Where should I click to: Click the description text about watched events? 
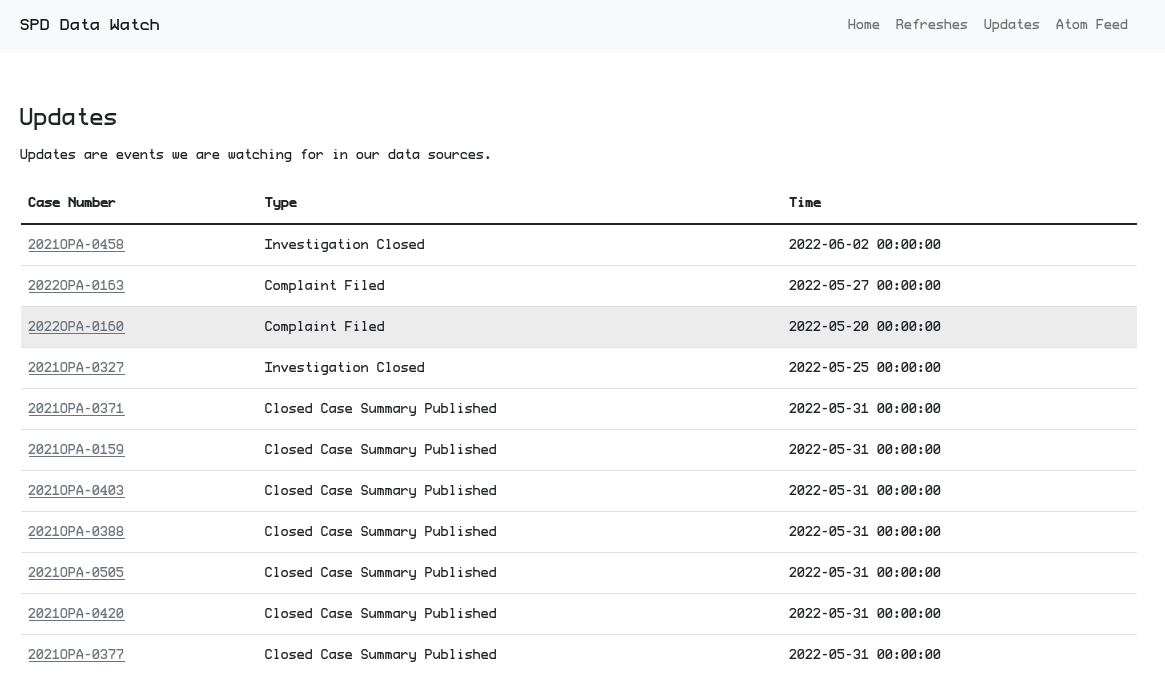pos(255,155)
